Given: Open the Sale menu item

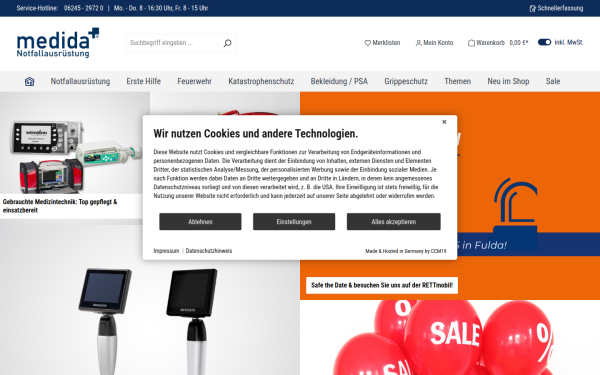Looking at the screenshot, I should (x=553, y=81).
